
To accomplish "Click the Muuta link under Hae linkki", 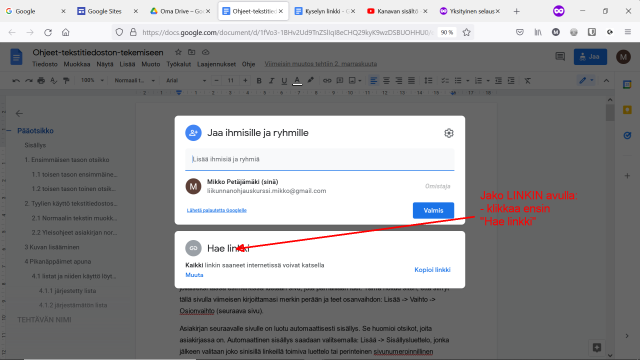I will [194, 275].
